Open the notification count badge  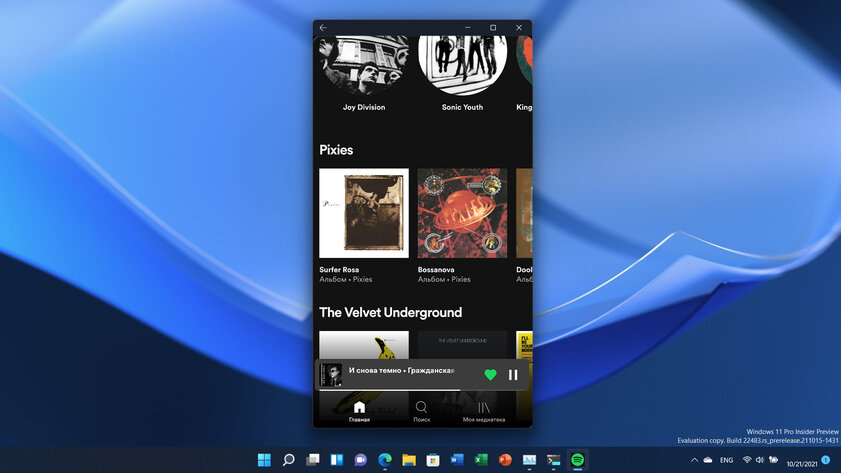point(826,460)
